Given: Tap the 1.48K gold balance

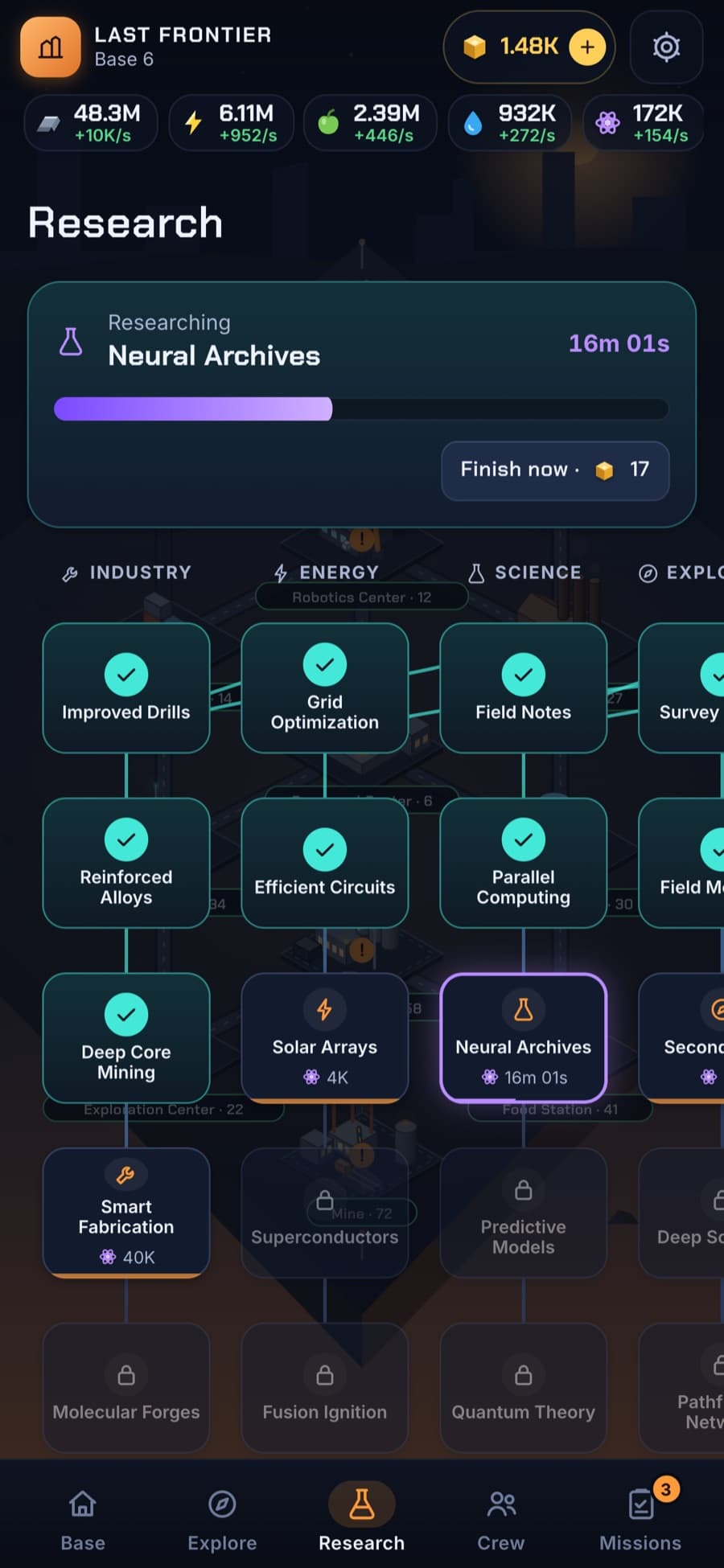Looking at the screenshot, I should point(529,47).
